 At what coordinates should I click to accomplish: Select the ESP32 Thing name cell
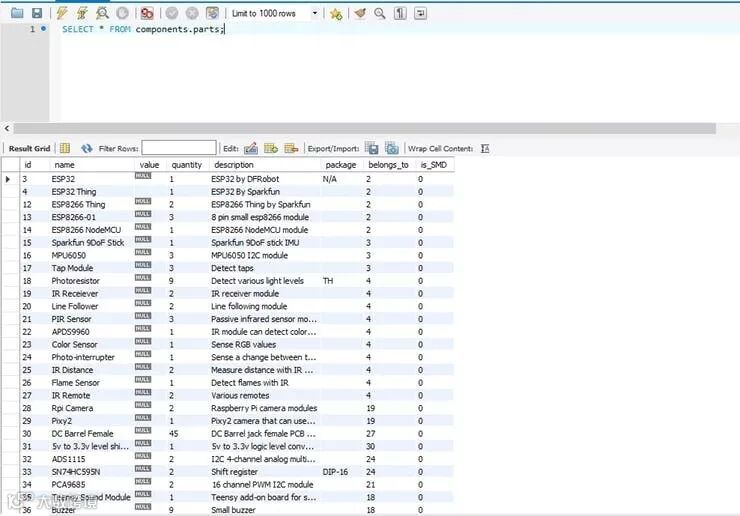click(x=74, y=192)
